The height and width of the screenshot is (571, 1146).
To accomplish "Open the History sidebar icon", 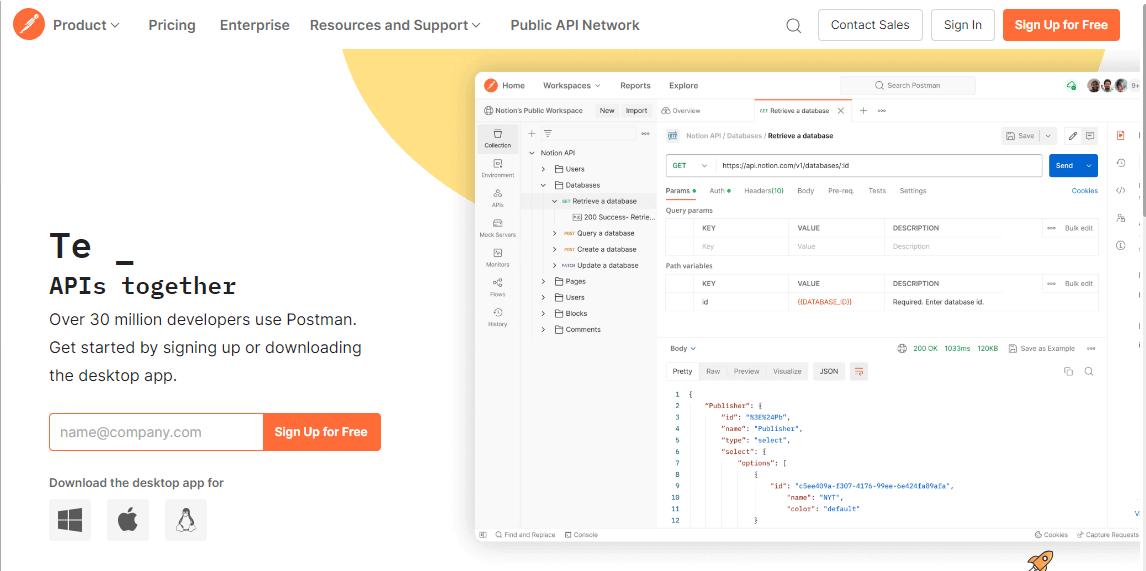I will pyautogui.click(x=498, y=317).
